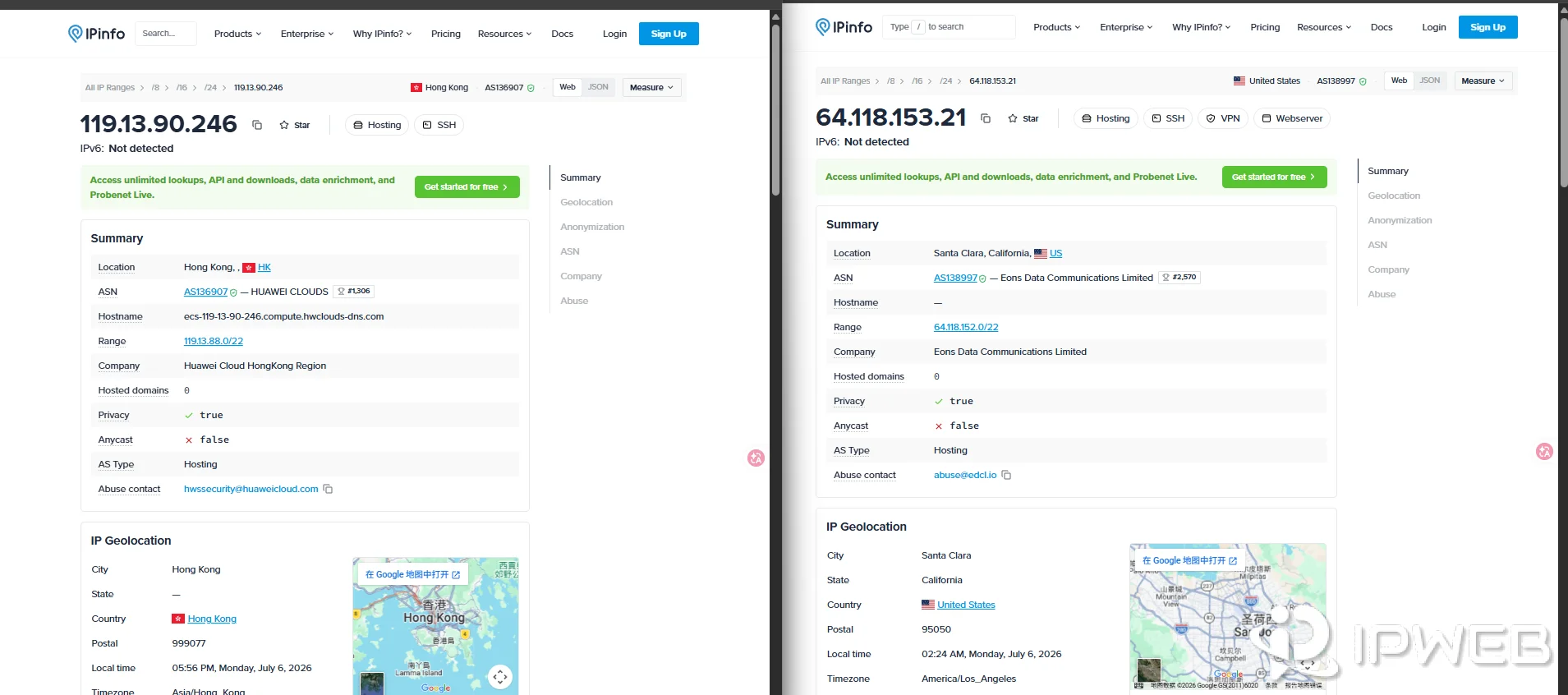1568x695 pixels.
Task: Click Get started for free in right window
Action: (x=1274, y=177)
